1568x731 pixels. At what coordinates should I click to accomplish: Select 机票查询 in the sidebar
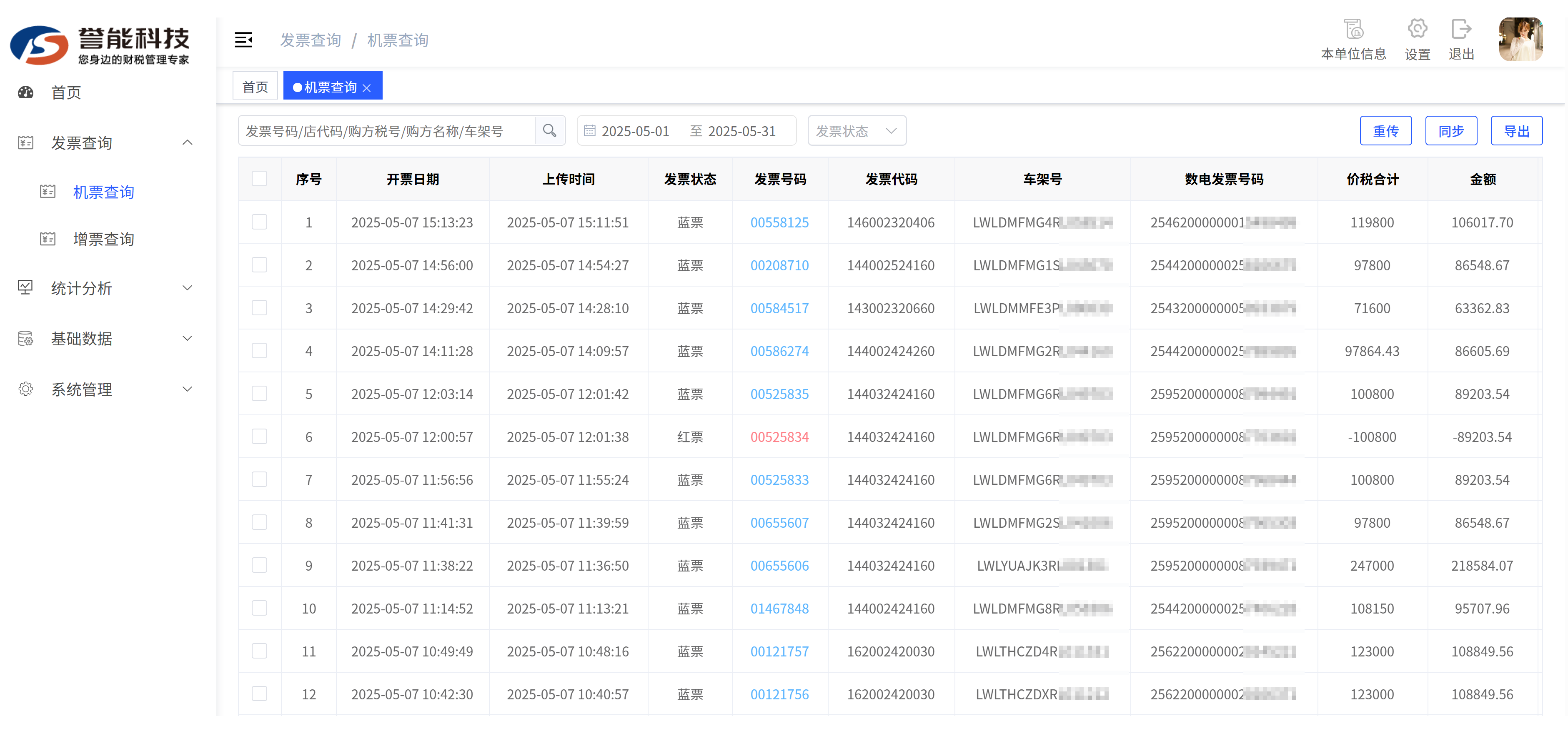[103, 192]
